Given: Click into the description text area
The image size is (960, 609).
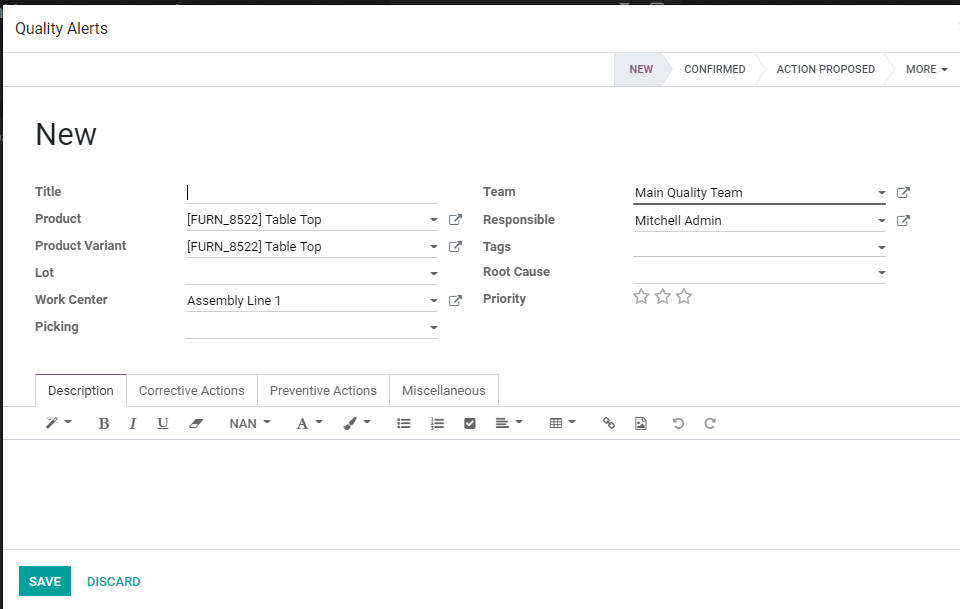Looking at the screenshot, I should coord(481,493).
